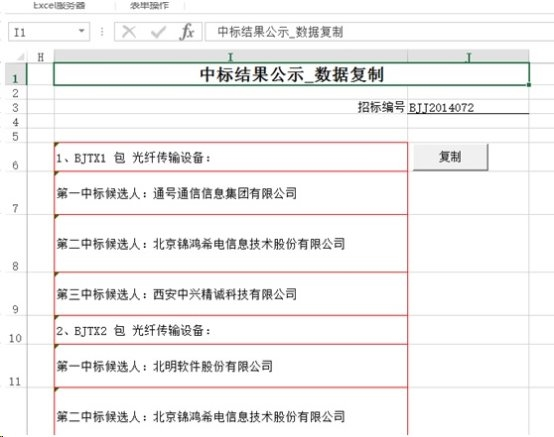Select cell 1、BJTX1 包 光纤传输设备
This screenshot has width=554, height=437.
(x=231, y=157)
